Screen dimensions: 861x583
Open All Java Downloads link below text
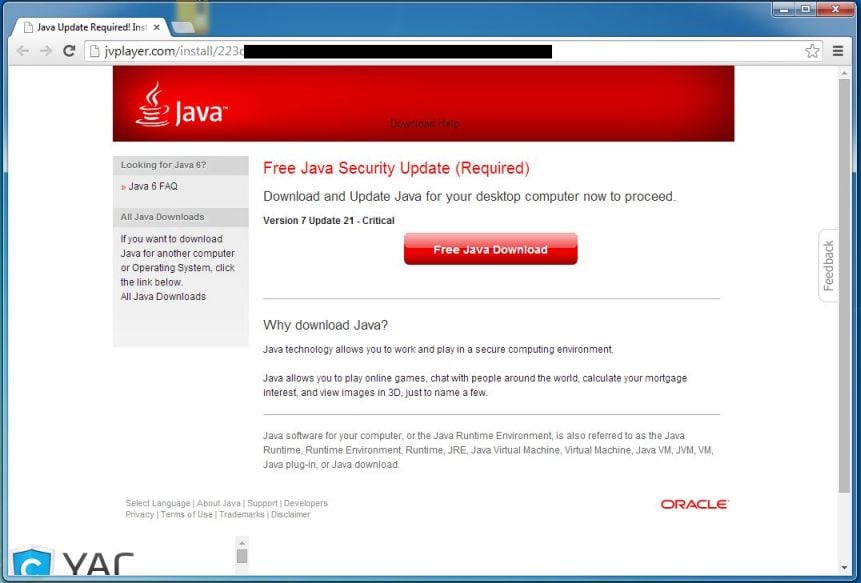(x=163, y=296)
